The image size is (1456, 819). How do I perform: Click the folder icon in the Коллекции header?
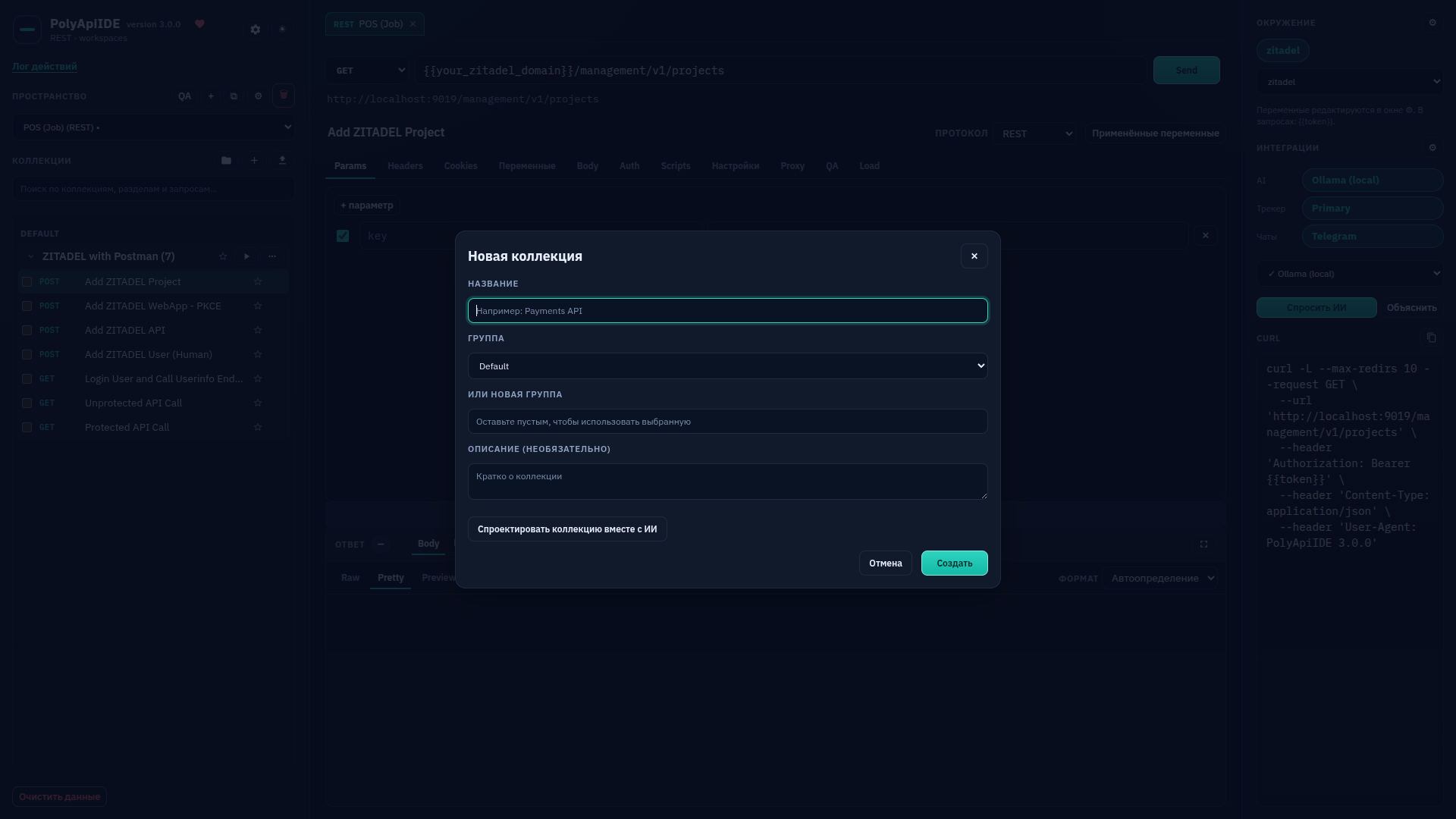click(226, 161)
